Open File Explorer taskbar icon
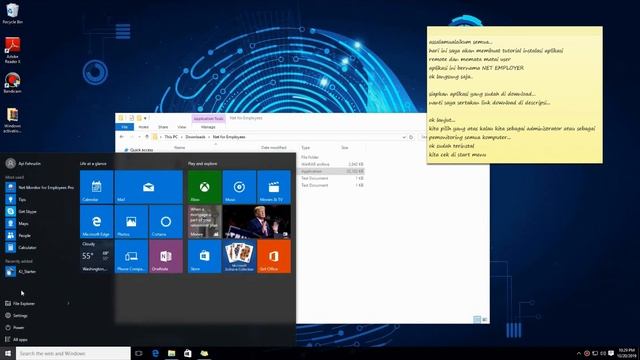The image size is (640, 360). [x=171, y=353]
